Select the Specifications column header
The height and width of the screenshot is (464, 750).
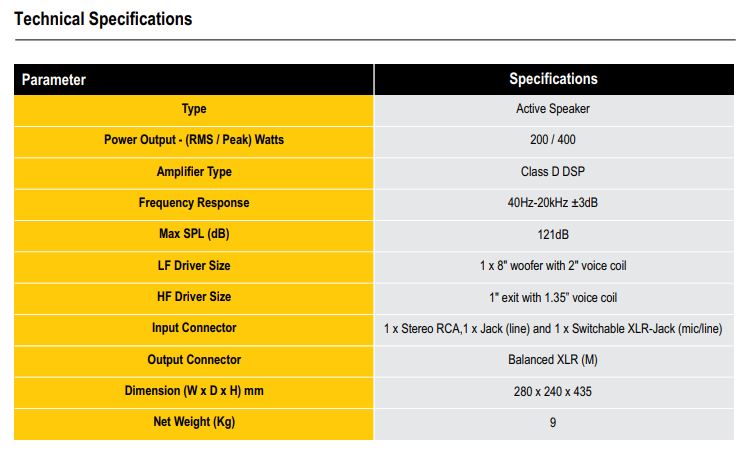pos(553,79)
